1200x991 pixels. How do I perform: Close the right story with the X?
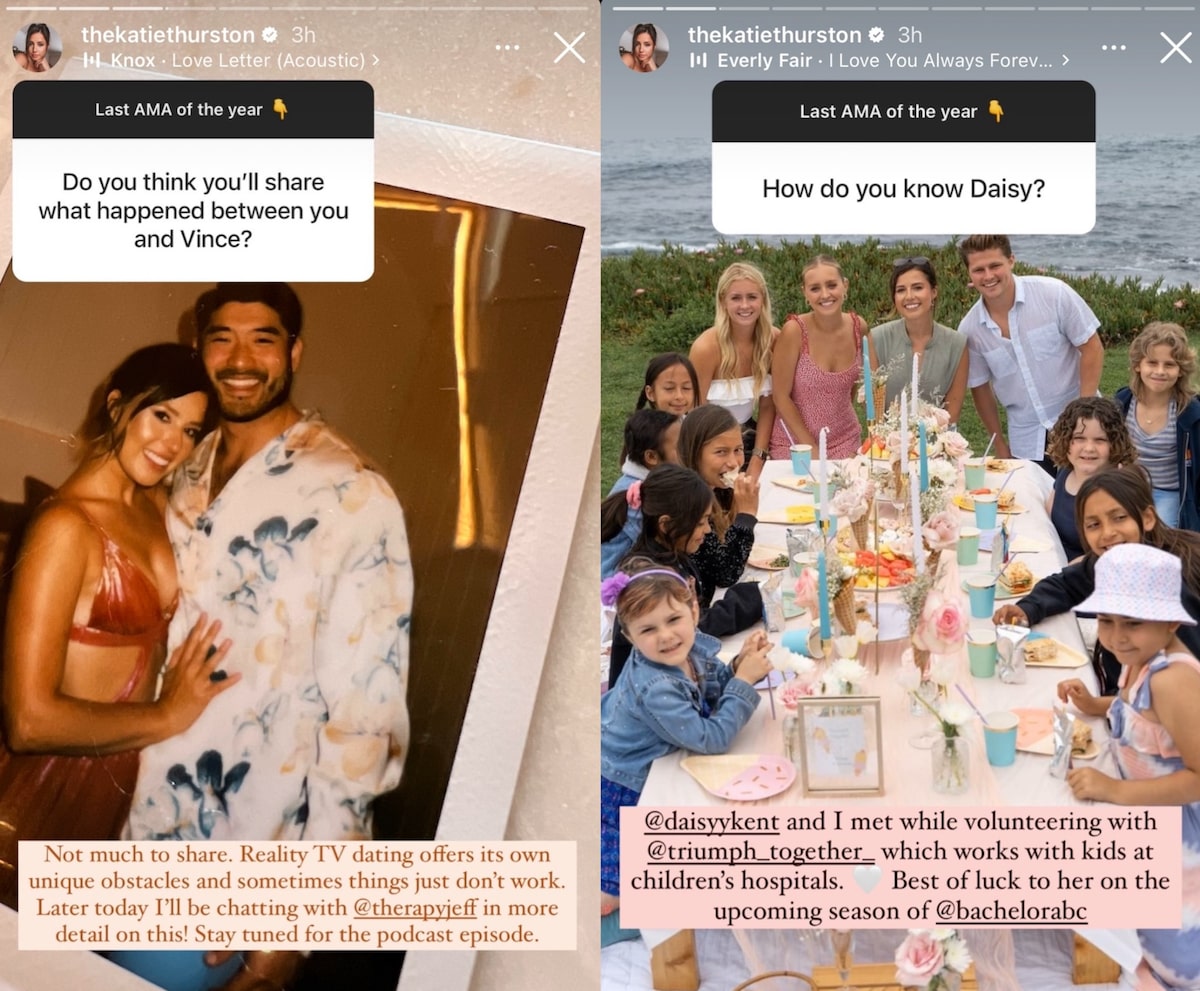1176,47
